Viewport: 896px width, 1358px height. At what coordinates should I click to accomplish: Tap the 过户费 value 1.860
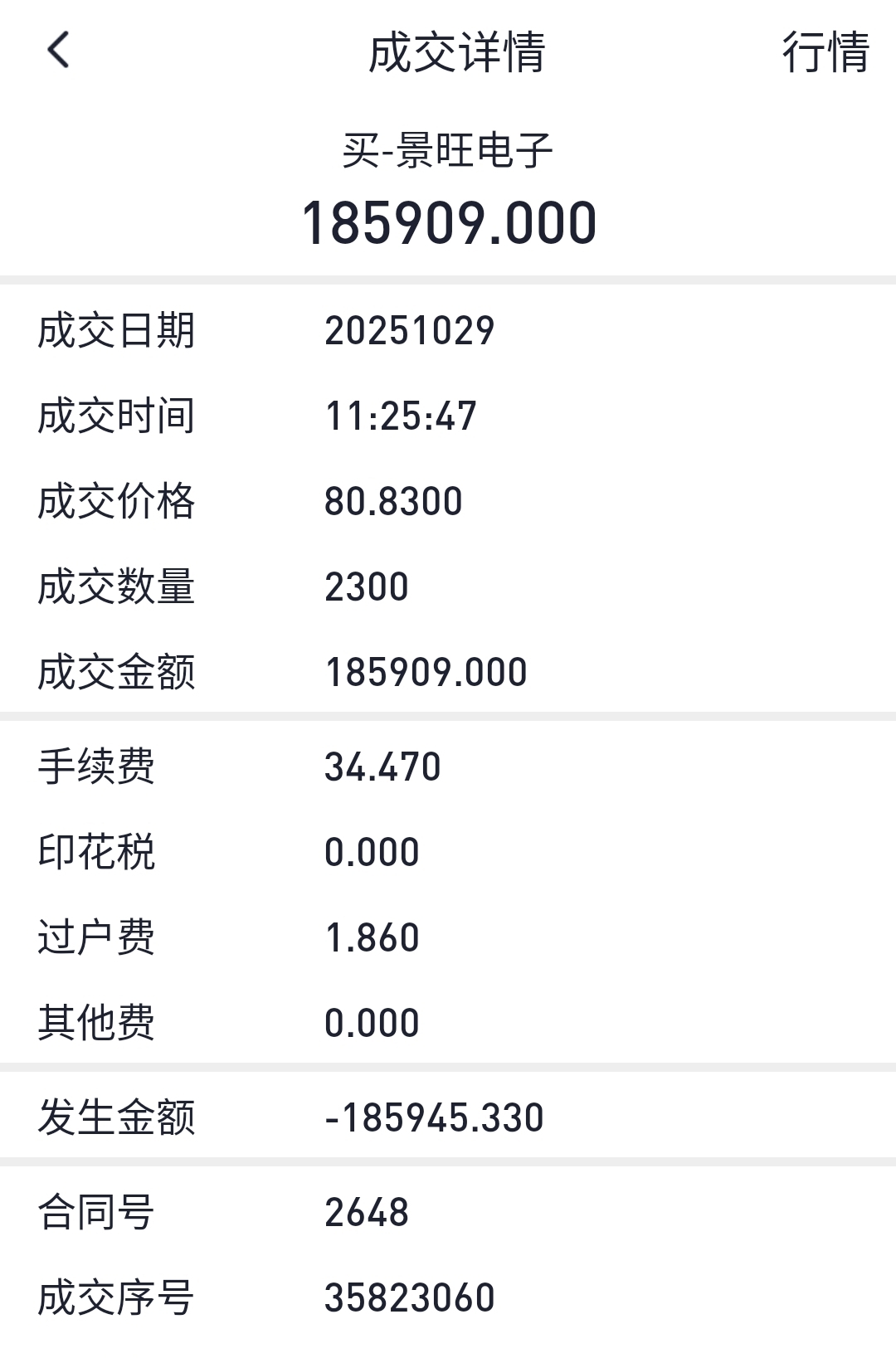click(x=372, y=938)
